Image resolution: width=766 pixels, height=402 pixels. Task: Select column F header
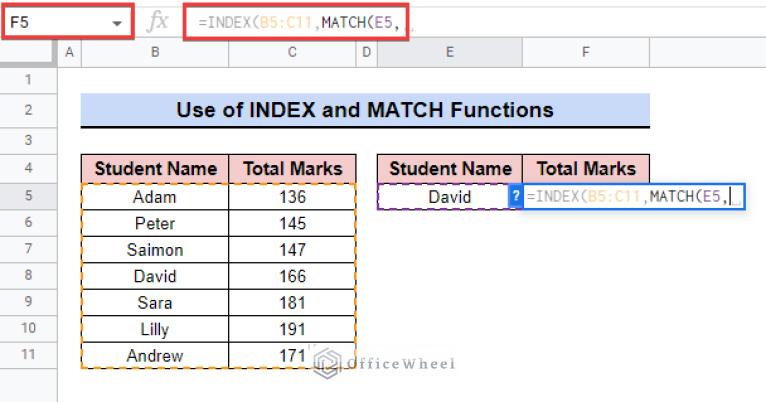586,52
